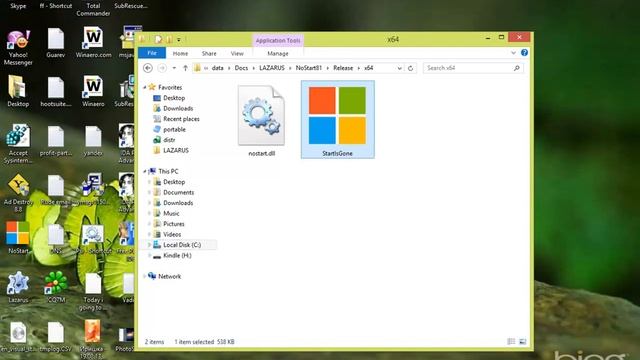Select the 'Today i going to' desktop file
Image resolution: width=640 pixels, height=360 pixels.
[93, 292]
